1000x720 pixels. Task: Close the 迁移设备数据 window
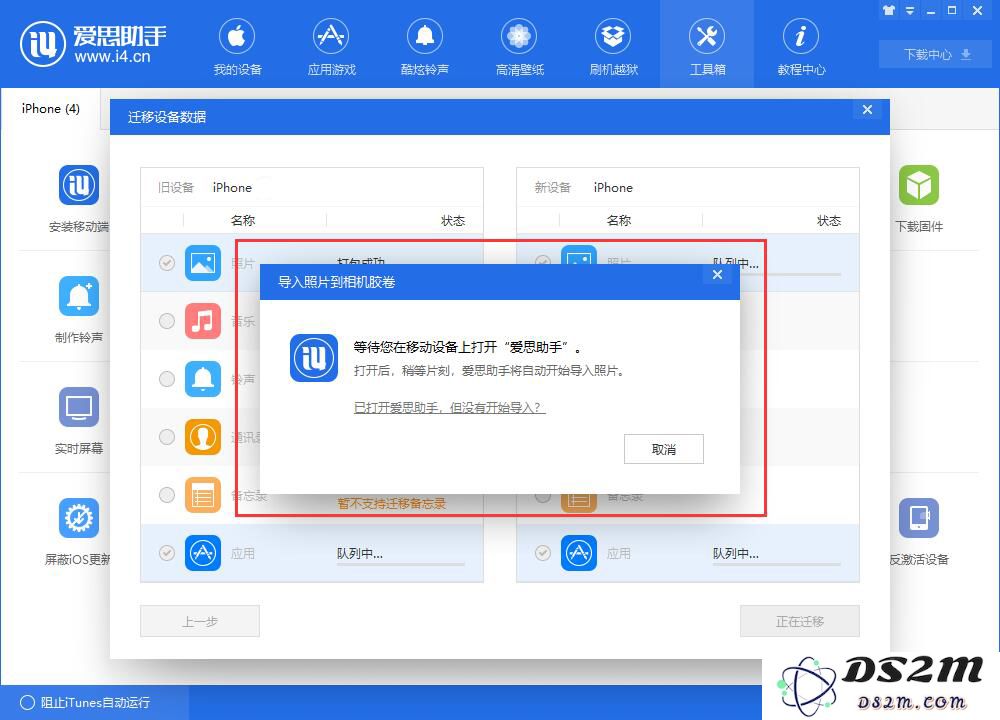[867, 110]
